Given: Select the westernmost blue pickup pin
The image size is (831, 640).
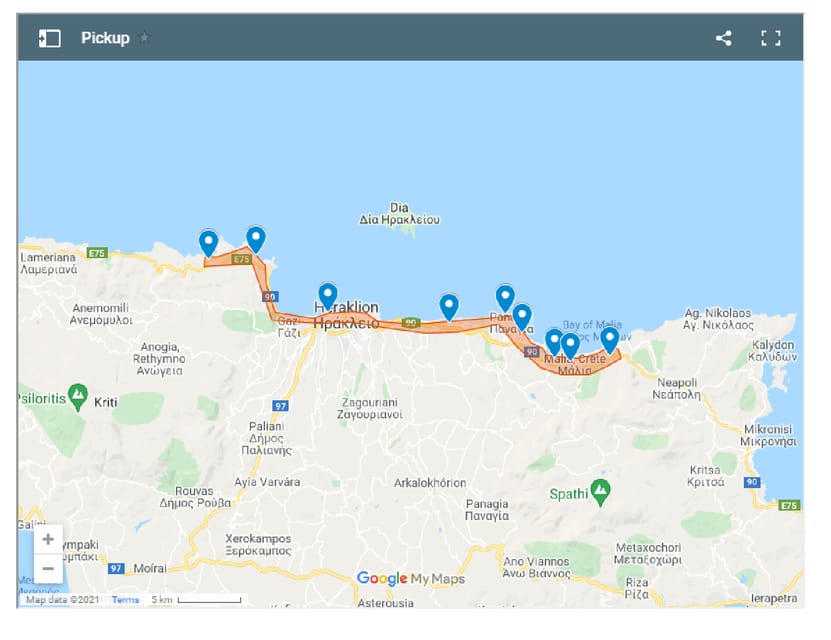Looking at the screenshot, I should click(x=208, y=242).
